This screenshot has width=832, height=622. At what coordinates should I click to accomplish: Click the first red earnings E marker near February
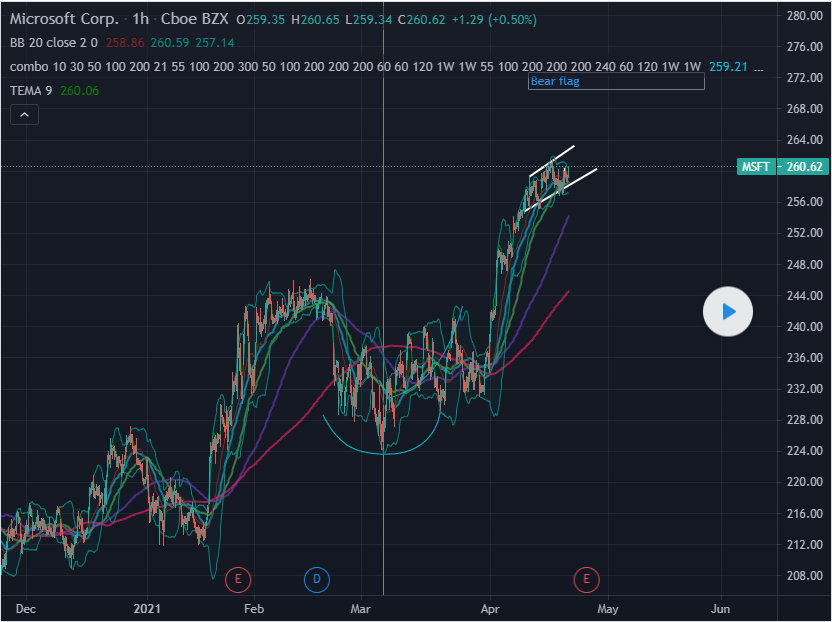point(238,578)
